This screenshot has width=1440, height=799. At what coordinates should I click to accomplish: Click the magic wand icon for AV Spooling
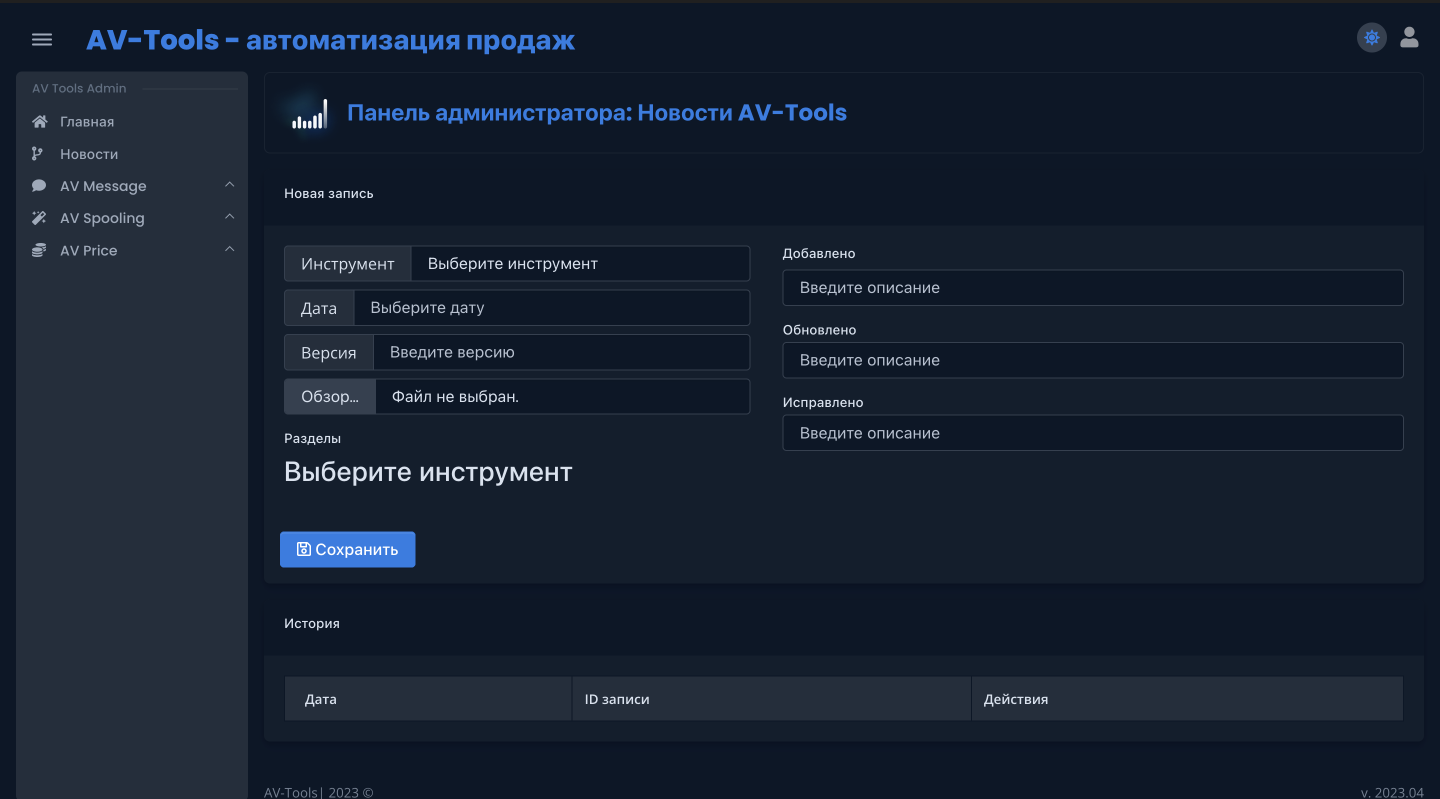coord(39,218)
